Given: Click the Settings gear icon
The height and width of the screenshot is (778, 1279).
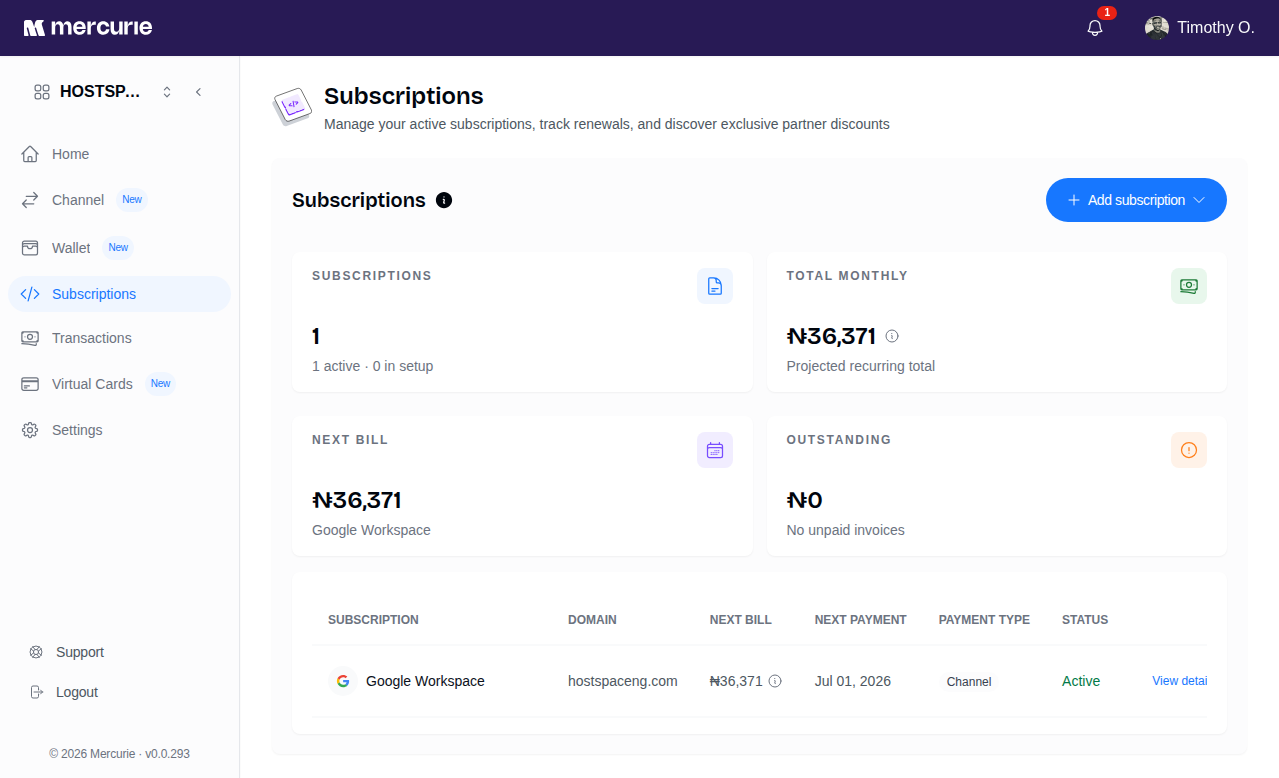Looking at the screenshot, I should pyautogui.click(x=30, y=430).
